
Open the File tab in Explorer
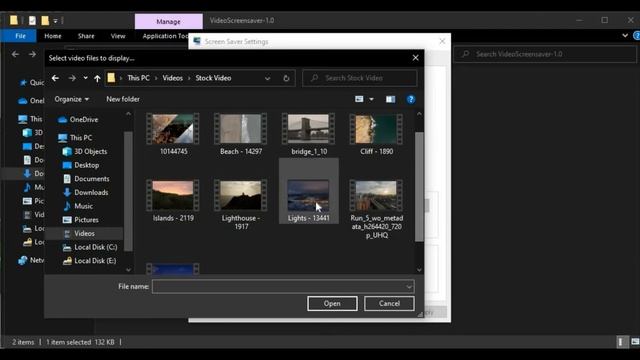20,36
